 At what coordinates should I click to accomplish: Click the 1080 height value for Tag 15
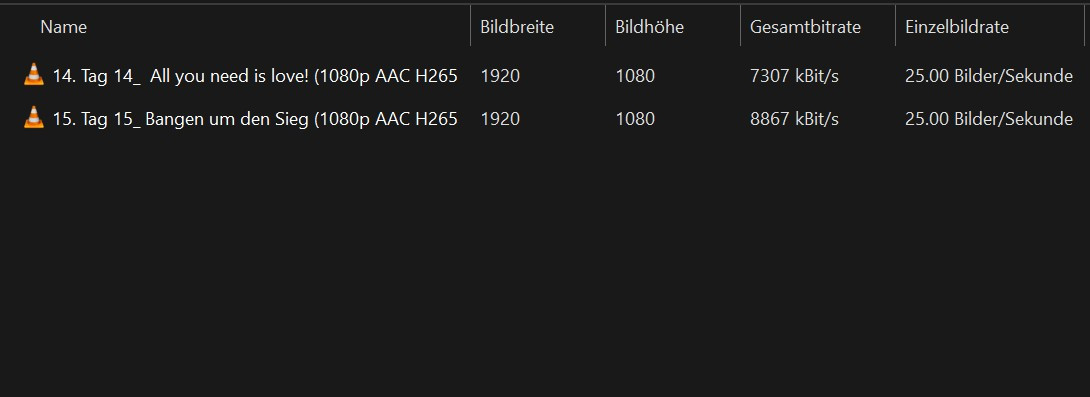click(635, 119)
